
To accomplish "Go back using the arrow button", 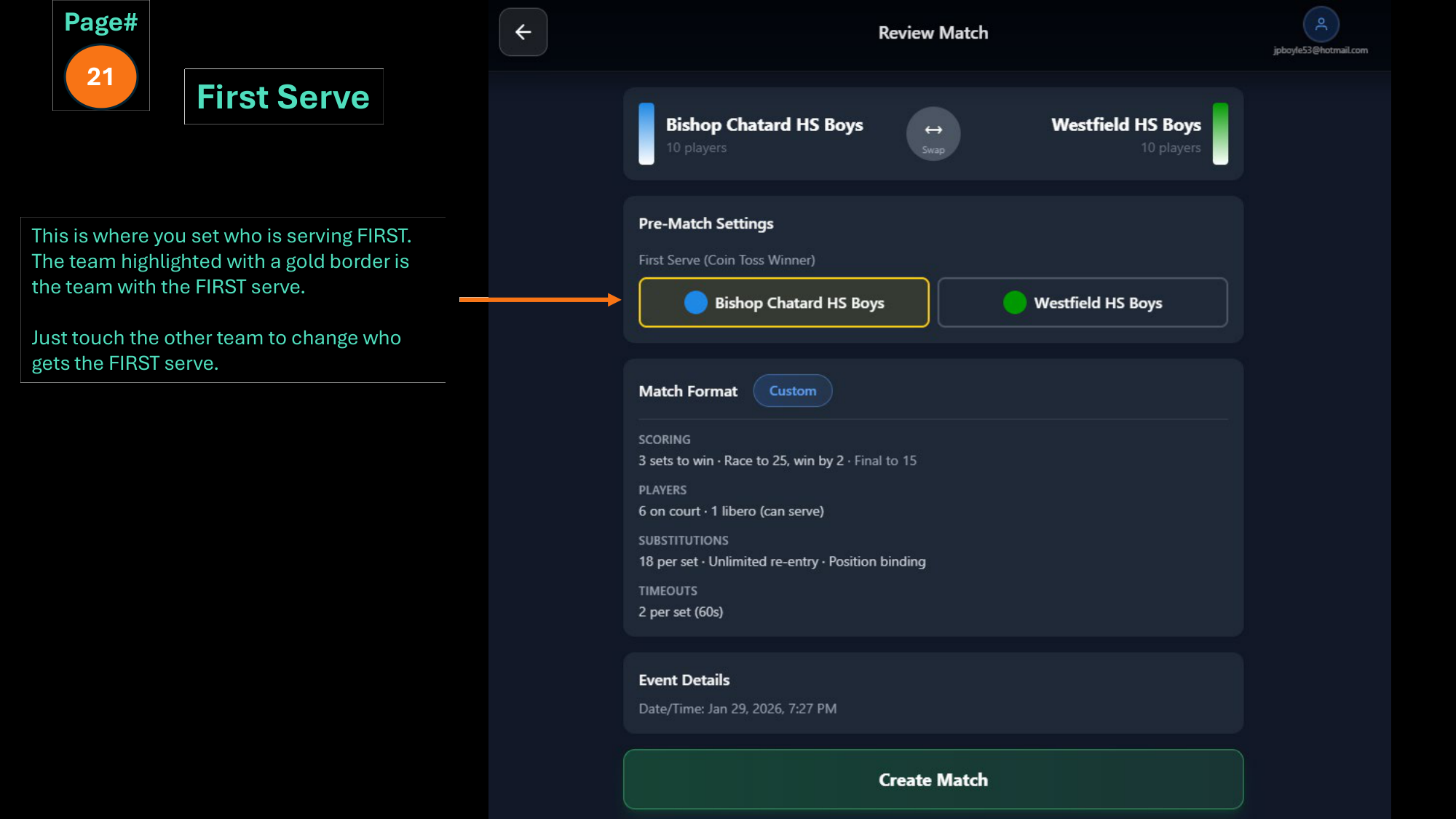I will click(x=523, y=32).
